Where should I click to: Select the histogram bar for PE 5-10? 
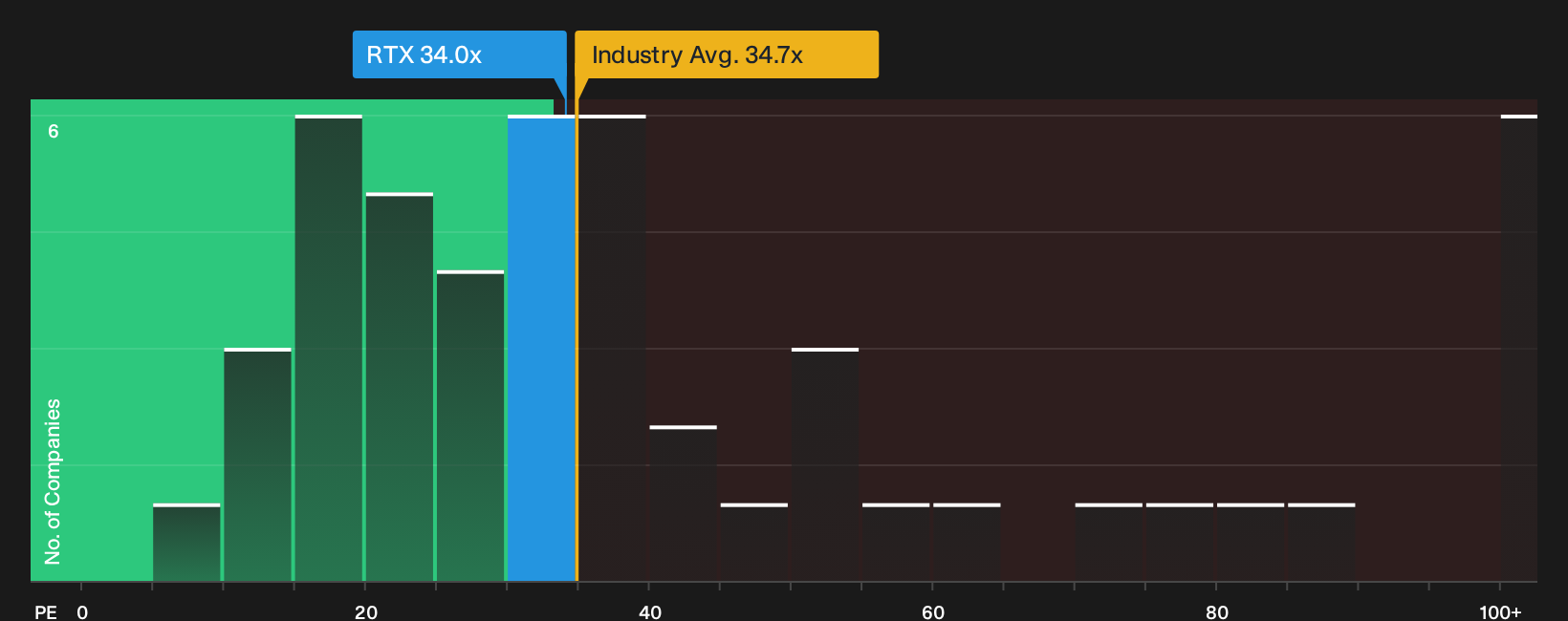186,542
